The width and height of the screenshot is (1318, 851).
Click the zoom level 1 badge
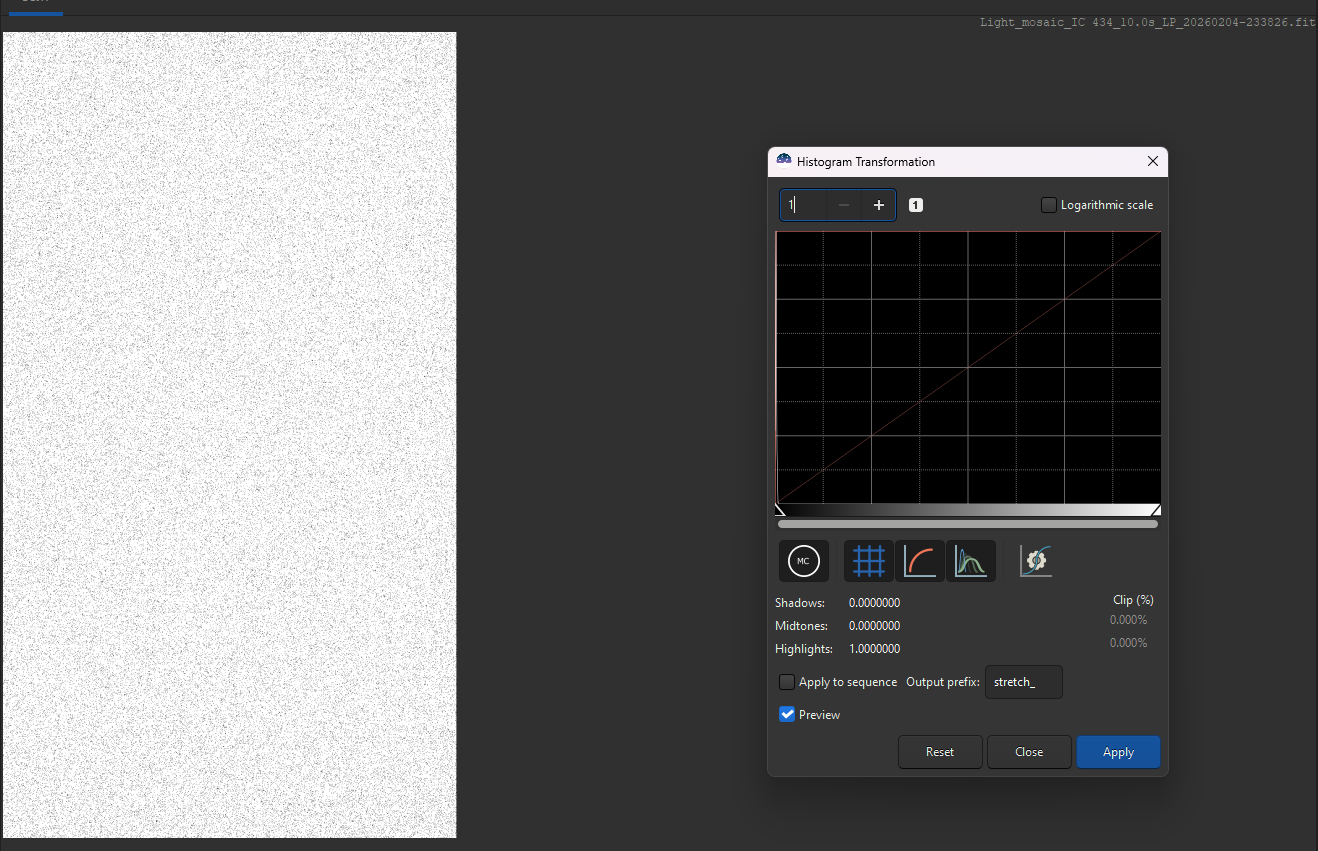point(916,205)
